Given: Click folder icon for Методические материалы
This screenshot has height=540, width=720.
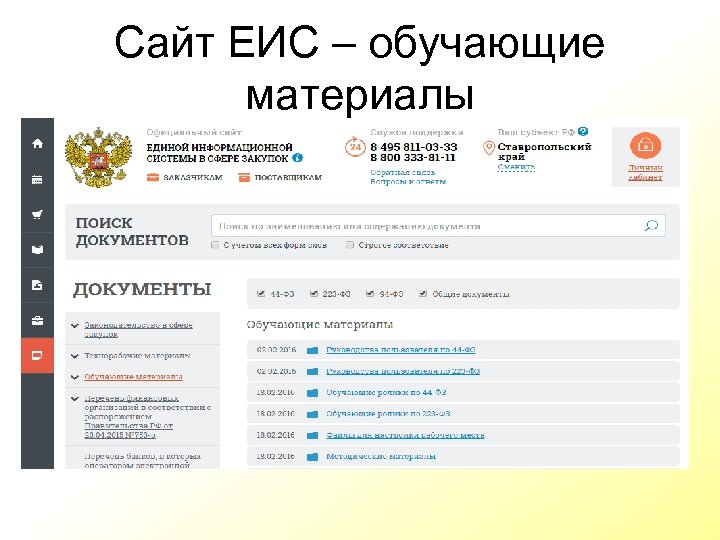Looking at the screenshot, I should point(312,457).
